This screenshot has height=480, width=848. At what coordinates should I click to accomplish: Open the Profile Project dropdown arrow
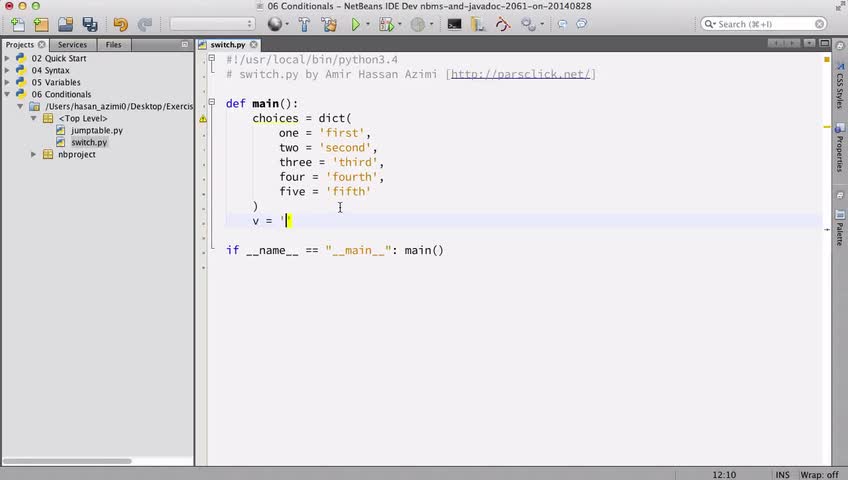pyautogui.click(x=431, y=24)
